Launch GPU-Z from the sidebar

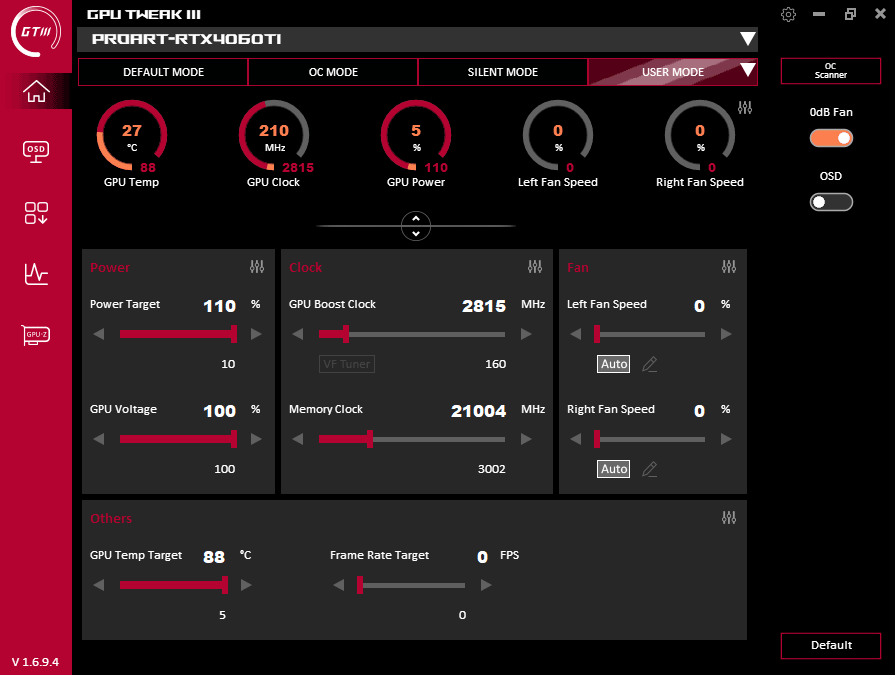coord(36,334)
